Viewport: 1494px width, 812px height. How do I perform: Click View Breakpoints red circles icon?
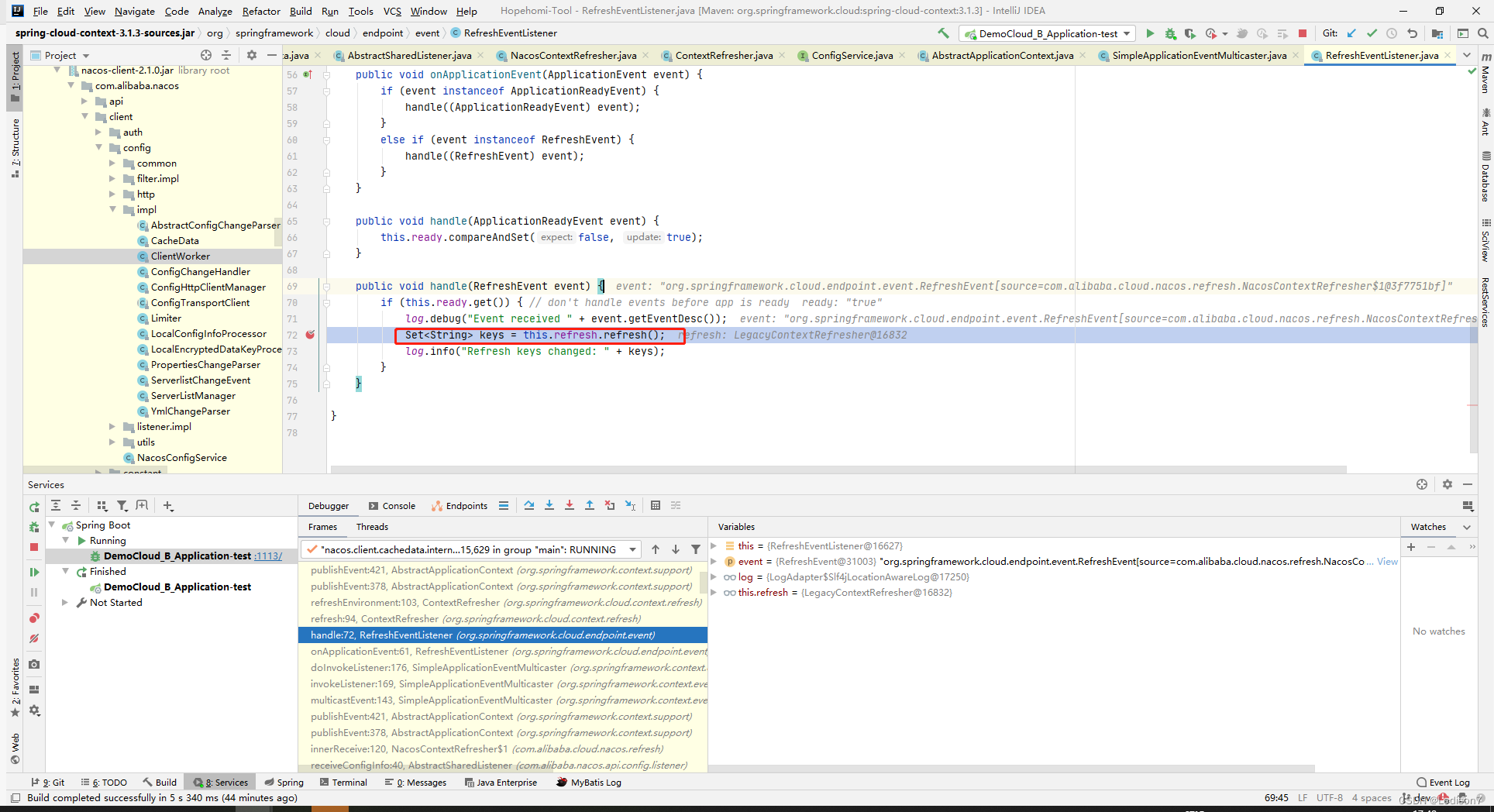click(34, 618)
